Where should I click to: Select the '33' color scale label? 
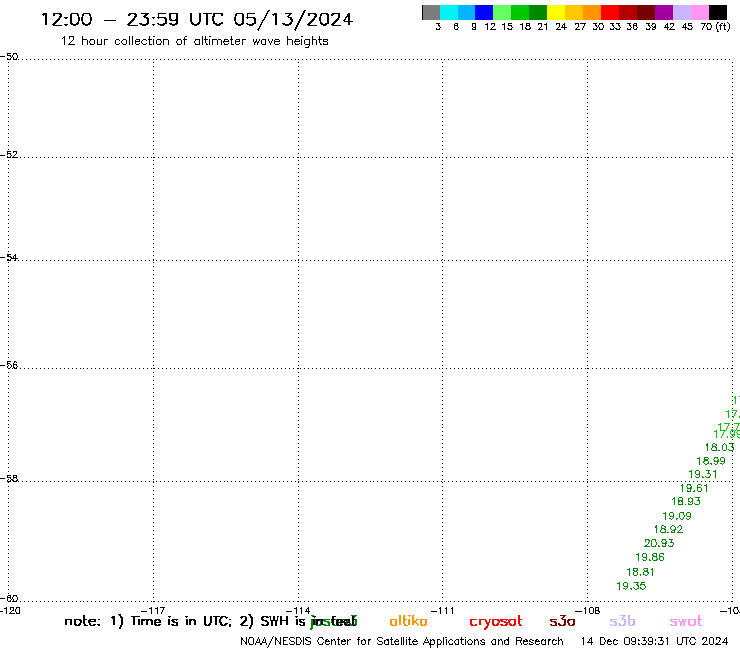click(614, 27)
